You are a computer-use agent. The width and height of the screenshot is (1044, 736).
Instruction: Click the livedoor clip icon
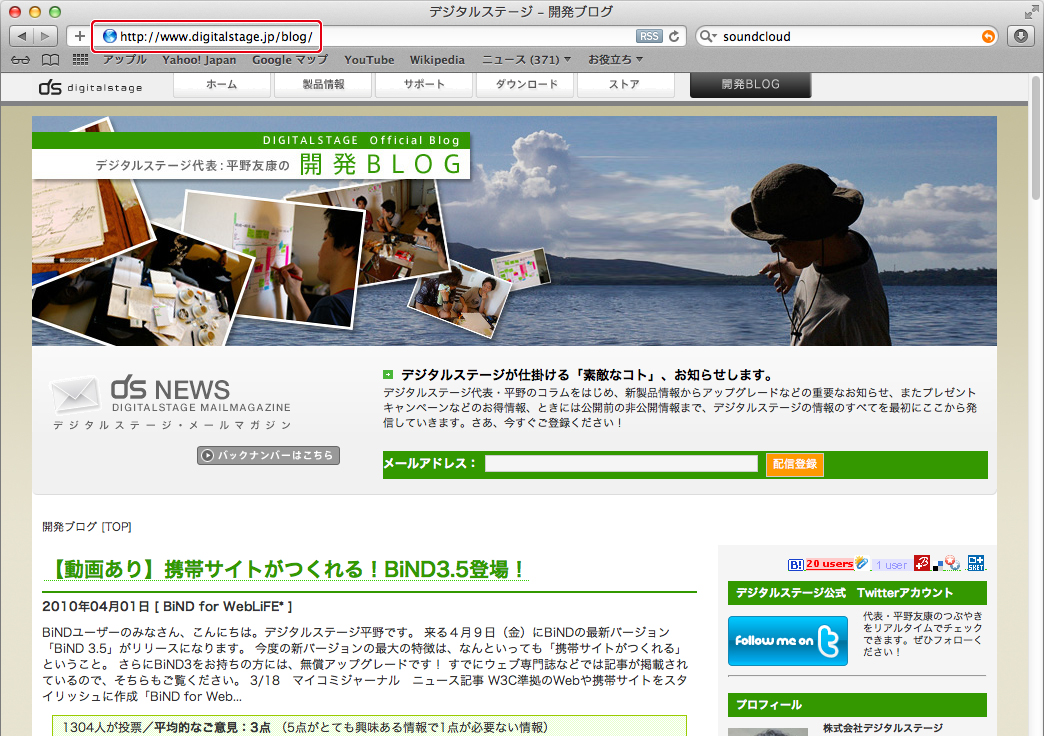click(x=862, y=563)
